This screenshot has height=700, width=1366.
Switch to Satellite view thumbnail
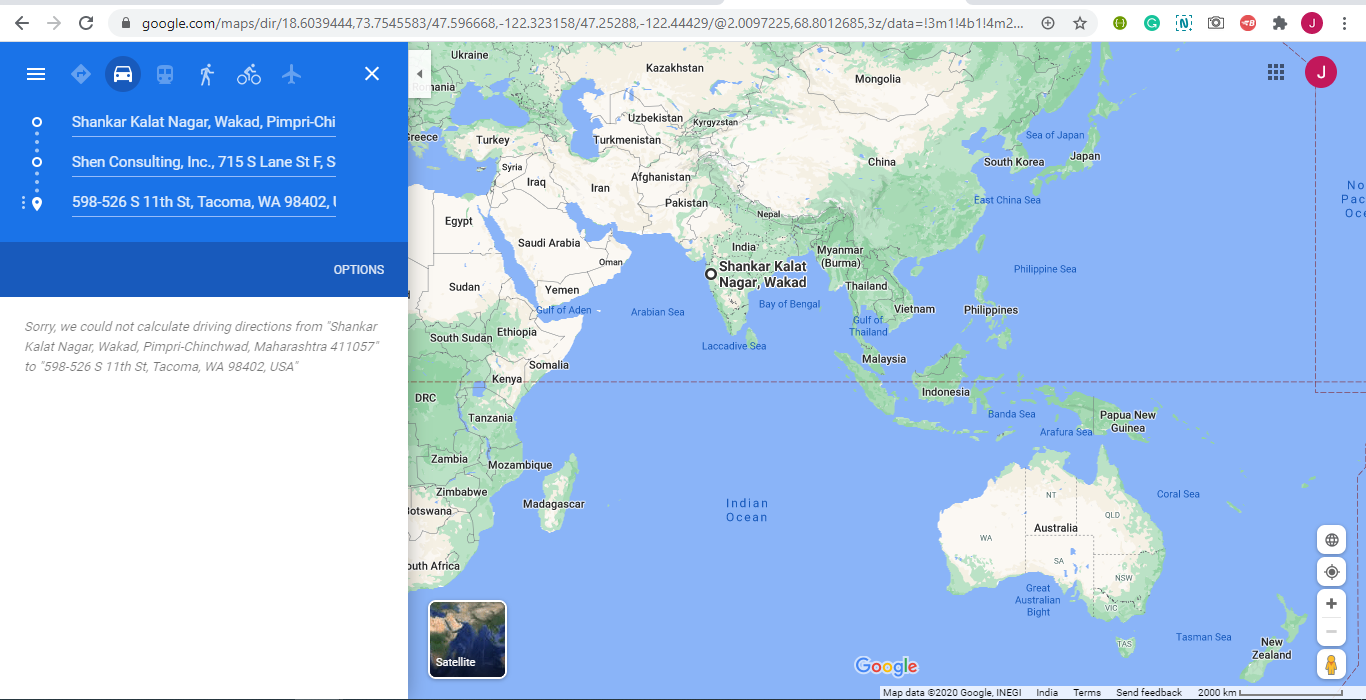468,639
